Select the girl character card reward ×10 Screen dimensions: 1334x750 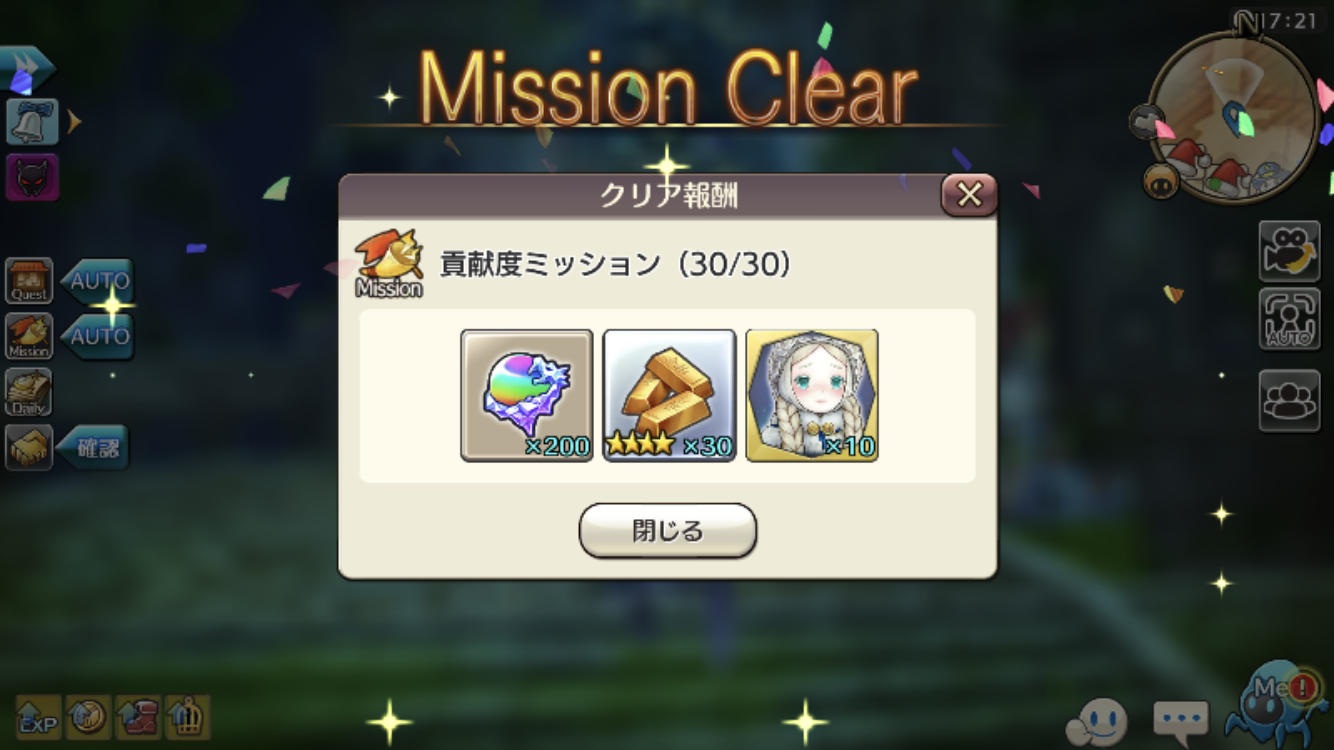pos(812,395)
